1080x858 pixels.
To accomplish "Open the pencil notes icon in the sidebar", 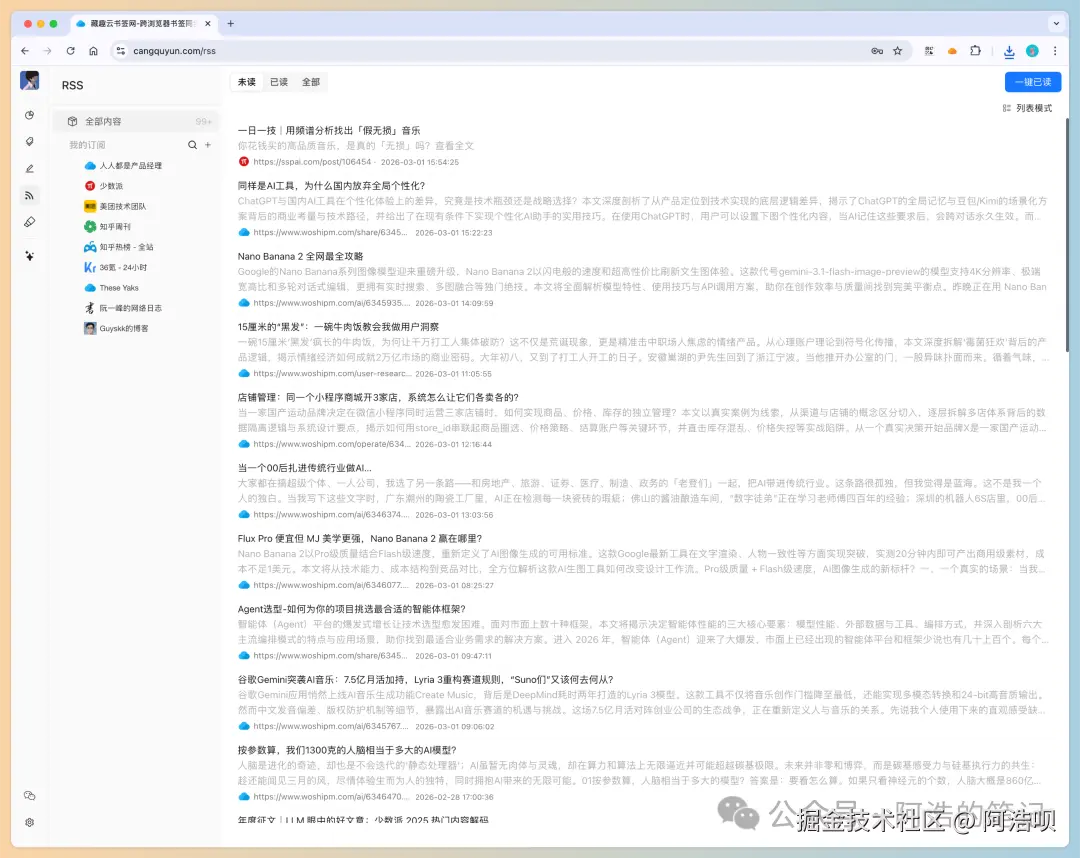I will pyautogui.click(x=30, y=169).
